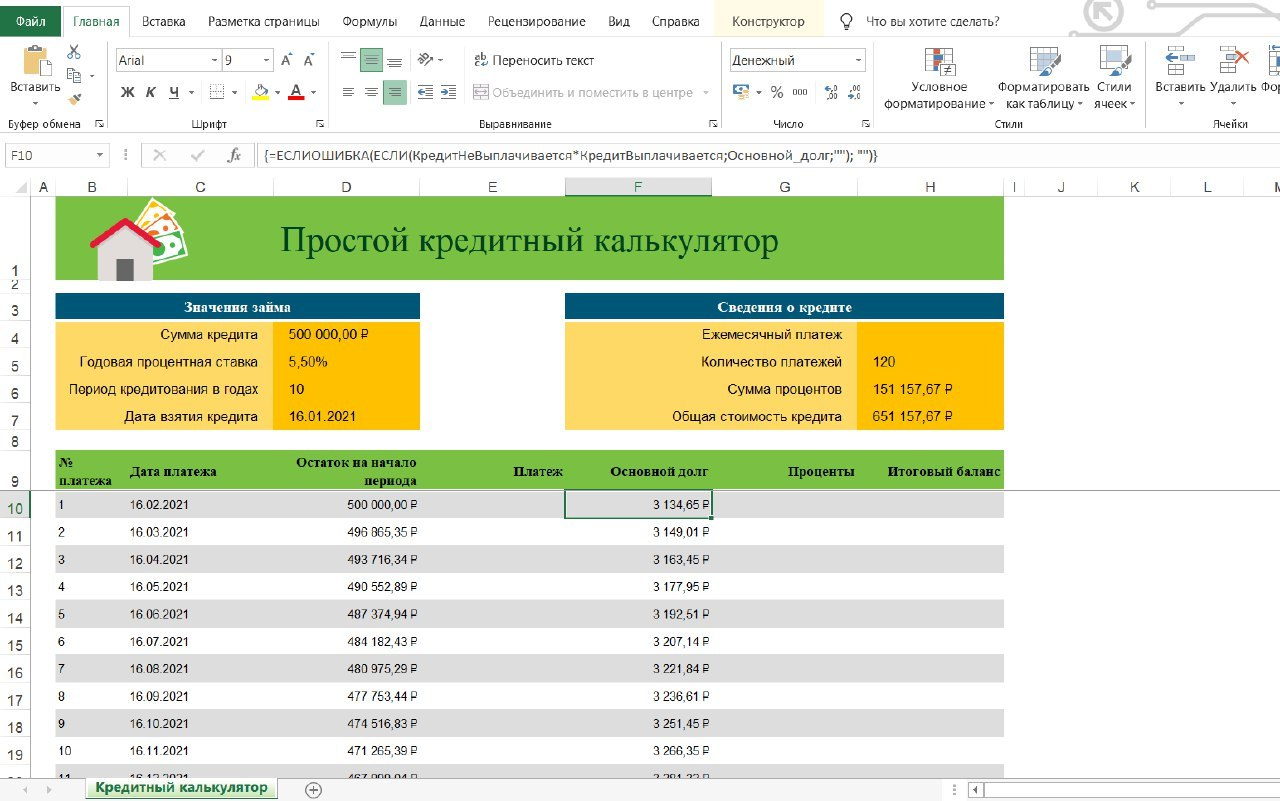Expand the Денежный number format dropdown
Screen dimensions: 1280x801
pos(858,61)
